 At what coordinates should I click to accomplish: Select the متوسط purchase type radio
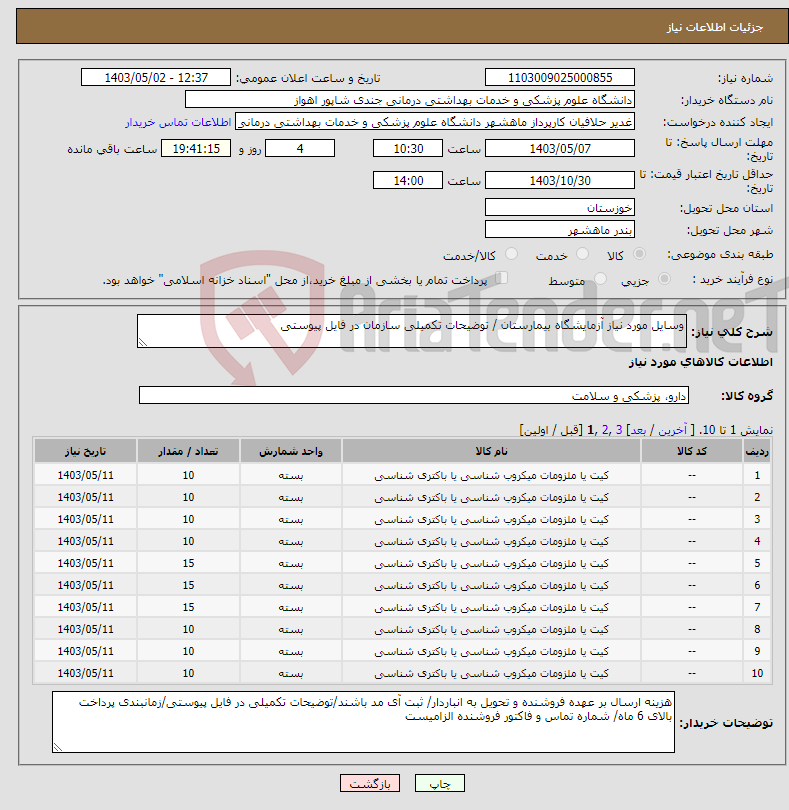pos(600,279)
